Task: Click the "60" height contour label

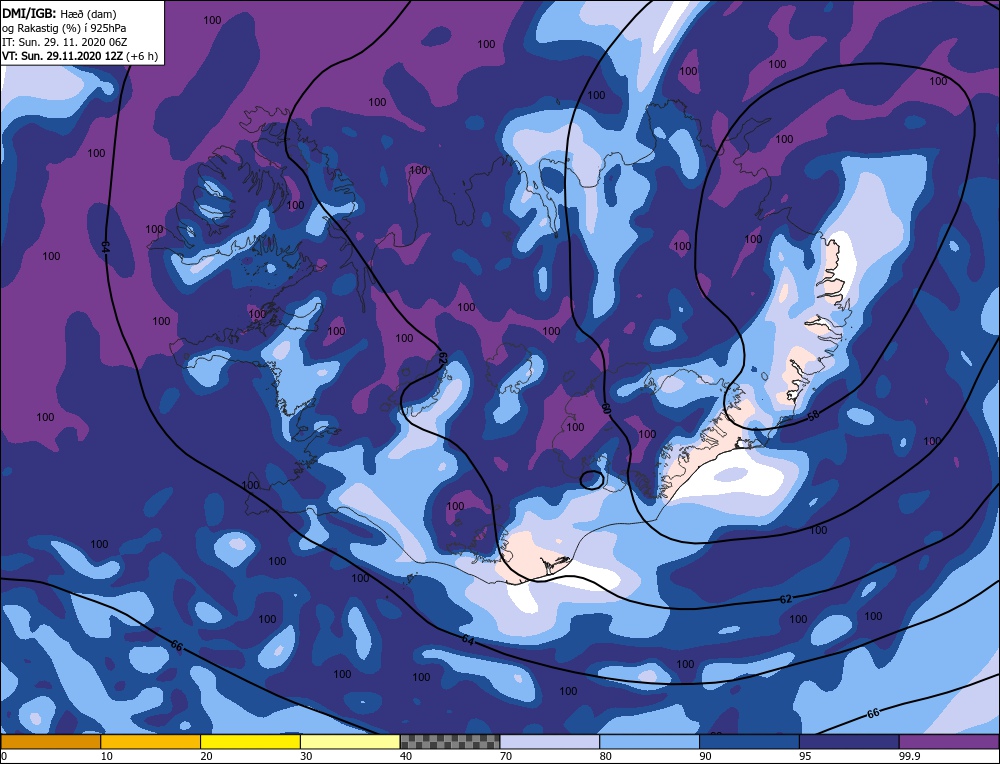Action: point(606,409)
